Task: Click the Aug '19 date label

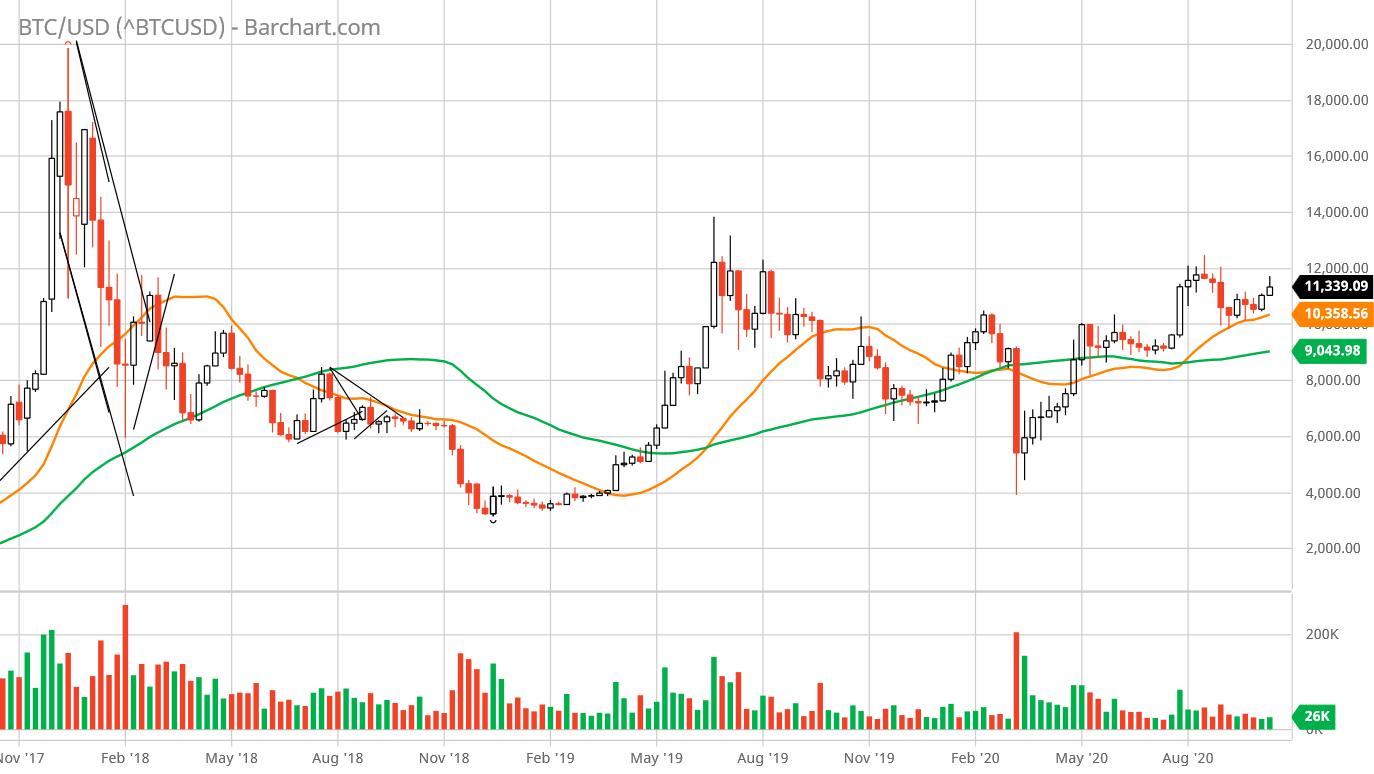Action: tap(762, 758)
